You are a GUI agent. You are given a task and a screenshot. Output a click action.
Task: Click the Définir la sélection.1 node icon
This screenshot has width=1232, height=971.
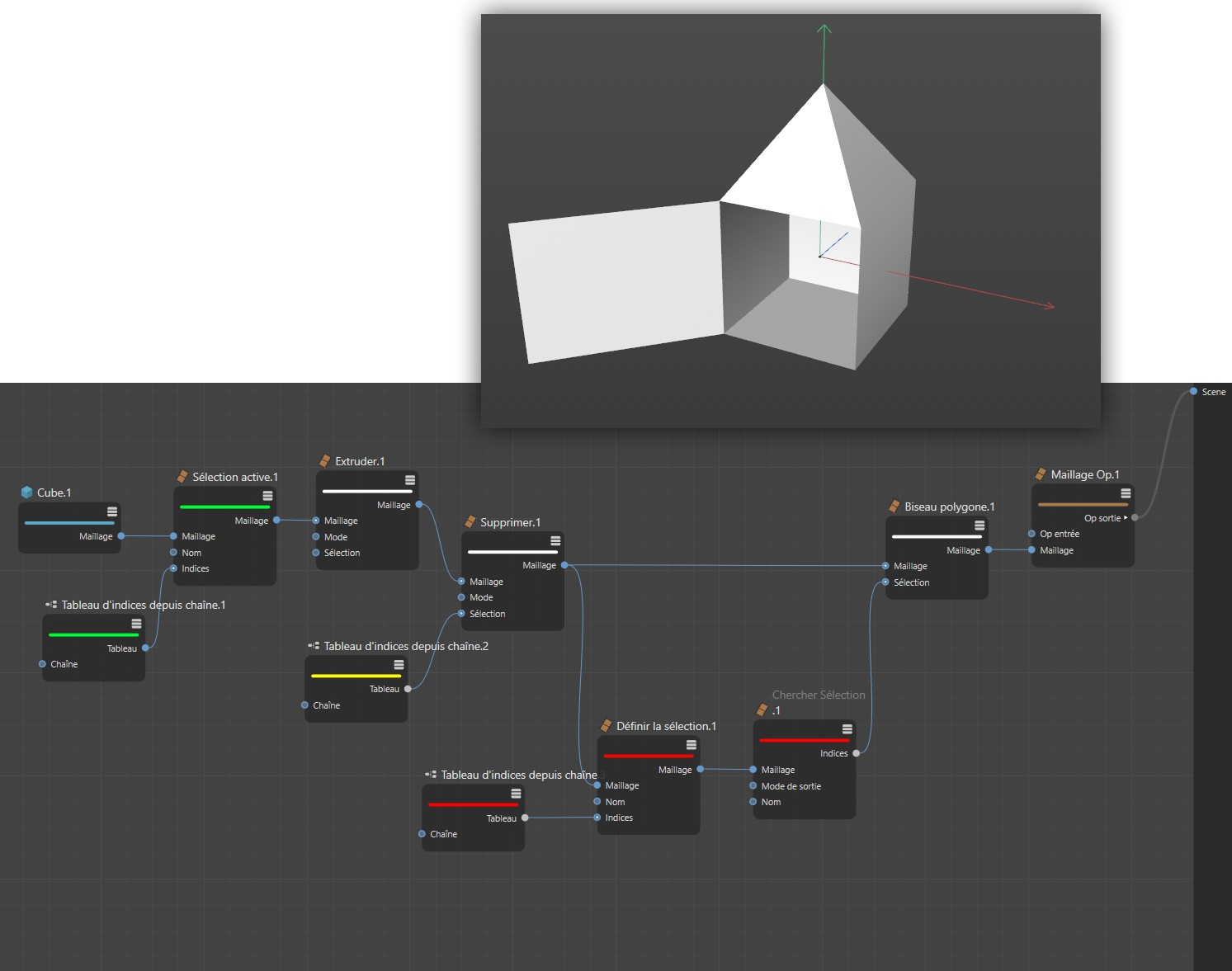pos(606,726)
